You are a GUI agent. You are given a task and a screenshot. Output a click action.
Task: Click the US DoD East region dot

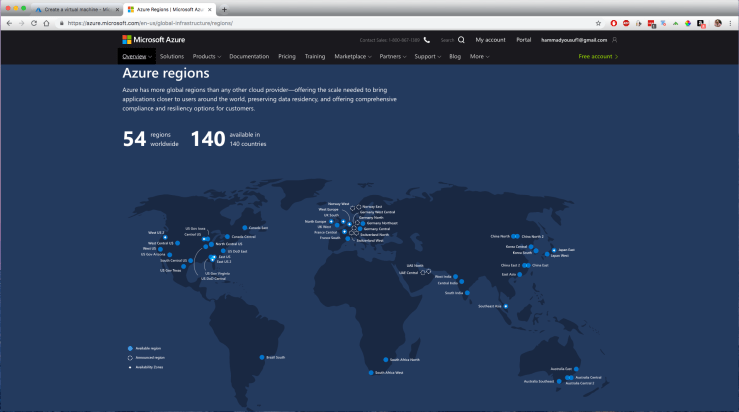pos(223,251)
